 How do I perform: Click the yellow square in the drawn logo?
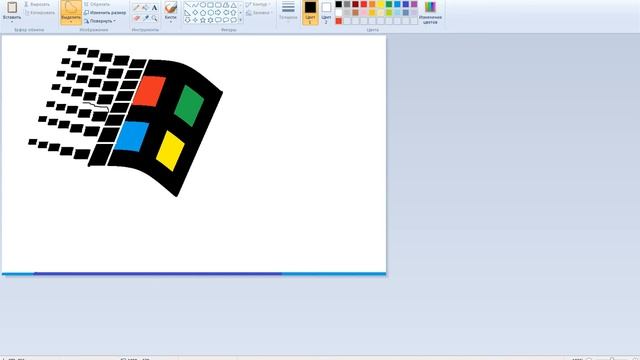pyautogui.click(x=171, y=151)
